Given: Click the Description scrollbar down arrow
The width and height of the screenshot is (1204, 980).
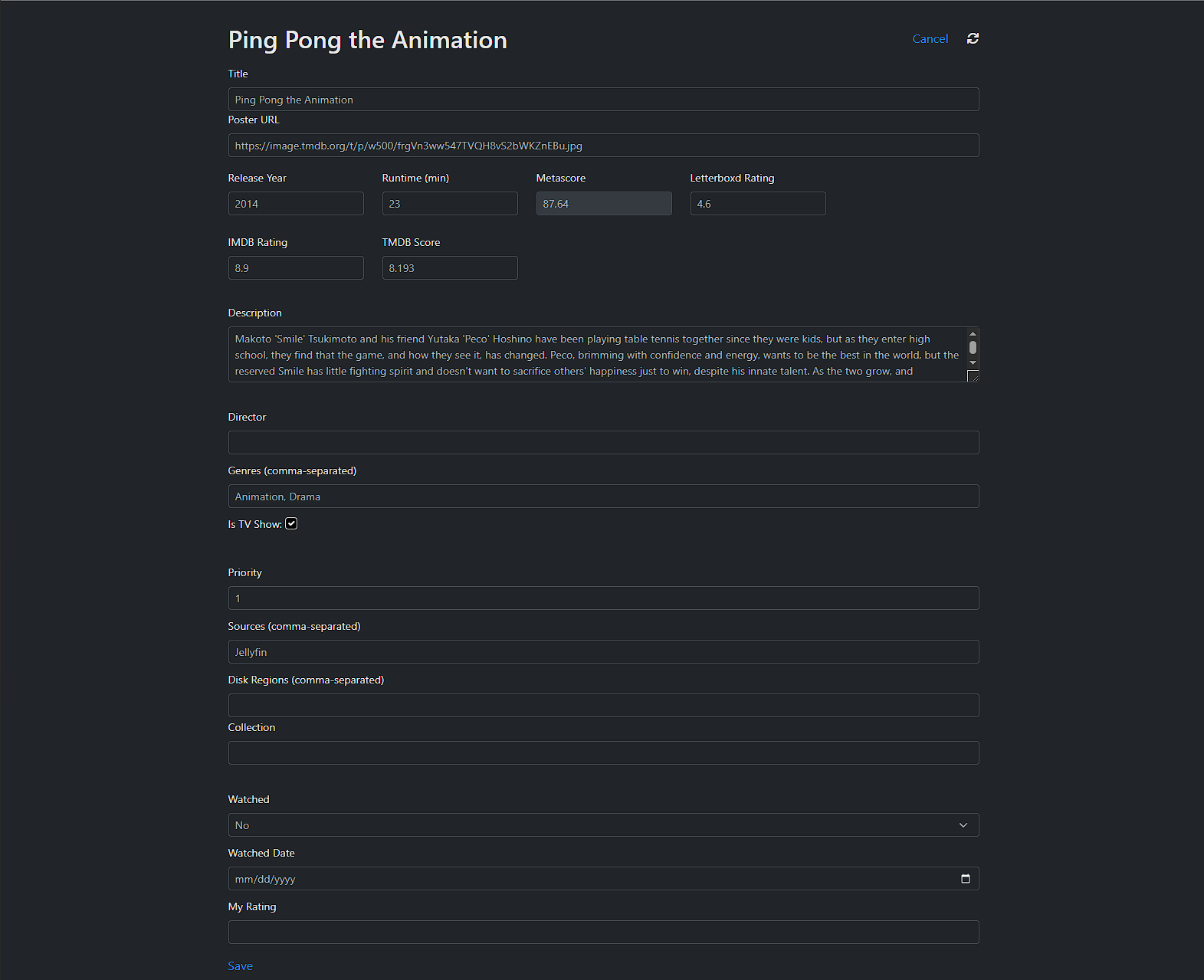Looking at the screenshot, I should point(973,362).
